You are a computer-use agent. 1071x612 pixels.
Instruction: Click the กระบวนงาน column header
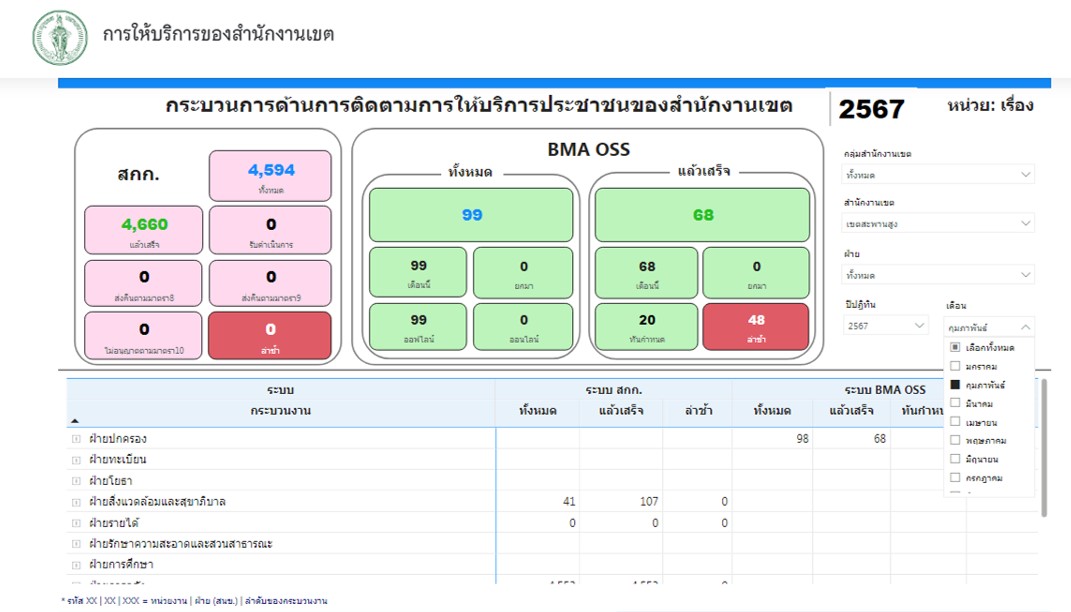coord(281,411)
